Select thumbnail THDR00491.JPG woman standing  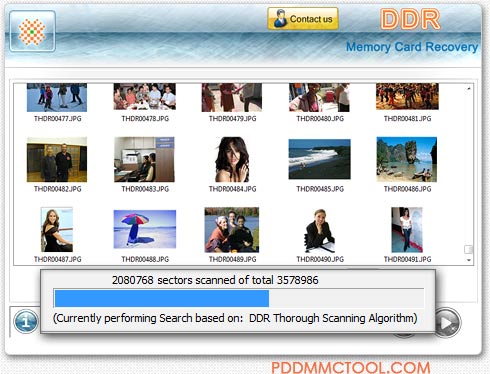407,230
